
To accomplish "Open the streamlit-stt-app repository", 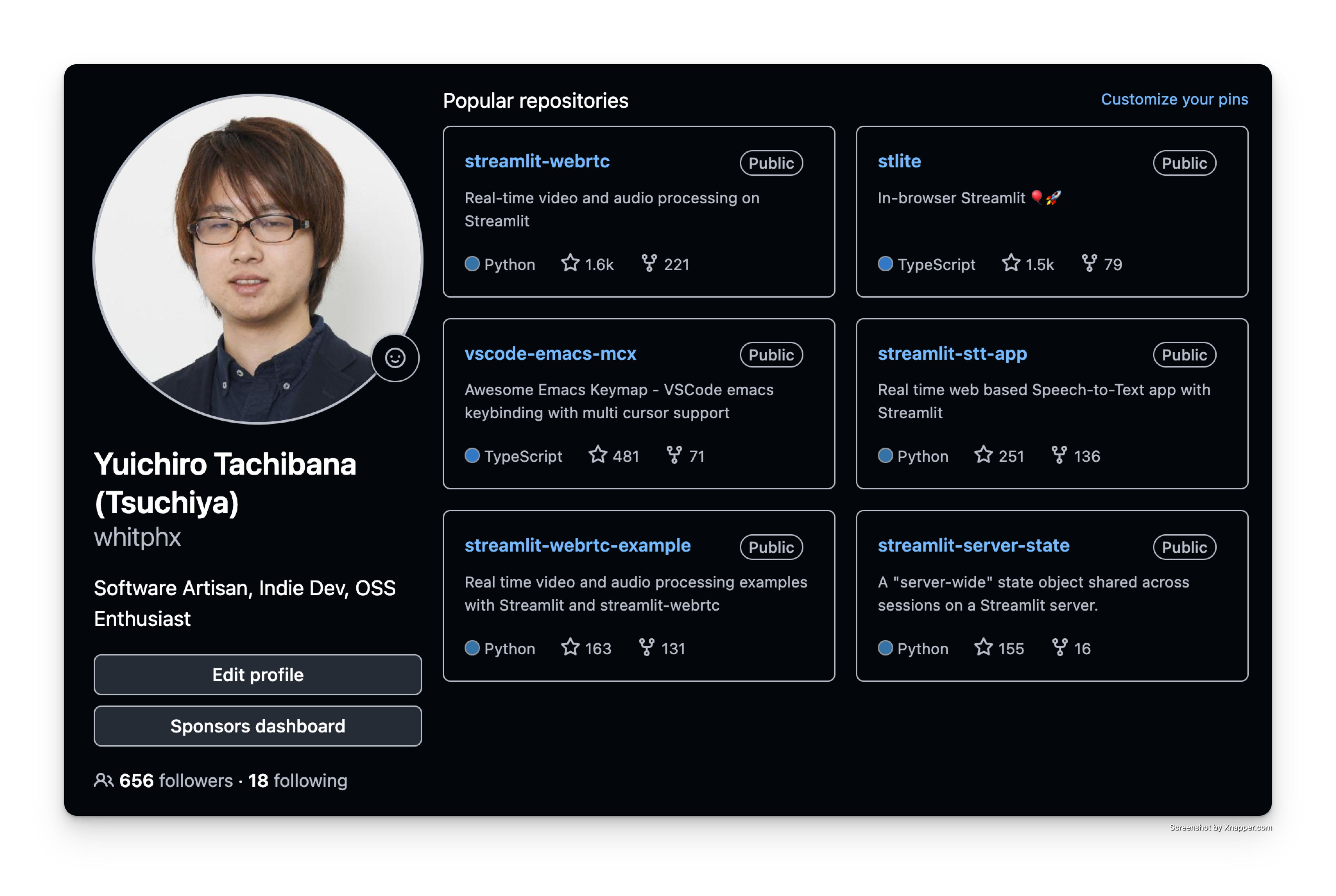I will point(952,354).
